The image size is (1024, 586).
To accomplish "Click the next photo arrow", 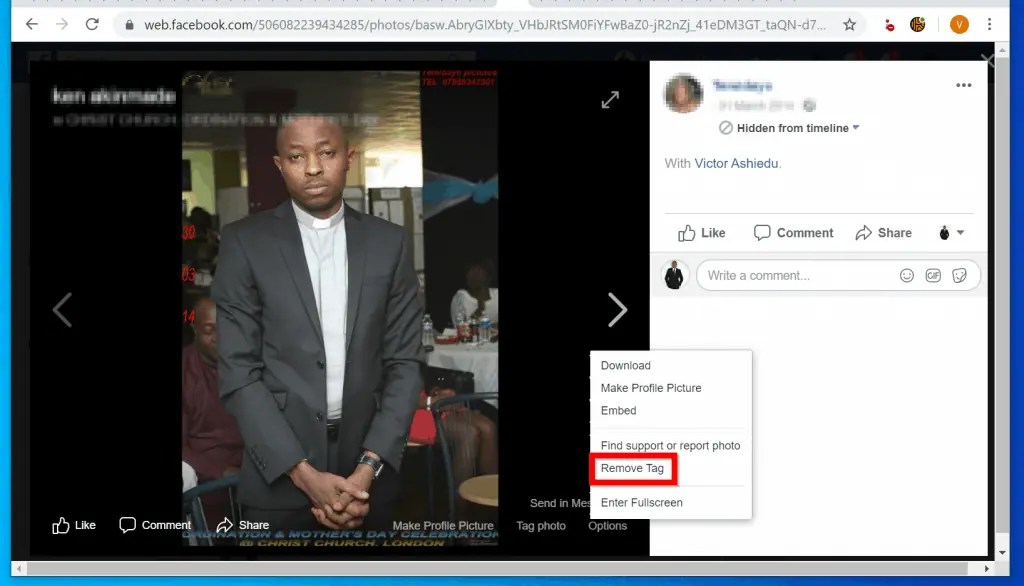I will click(x=617, y=310).
